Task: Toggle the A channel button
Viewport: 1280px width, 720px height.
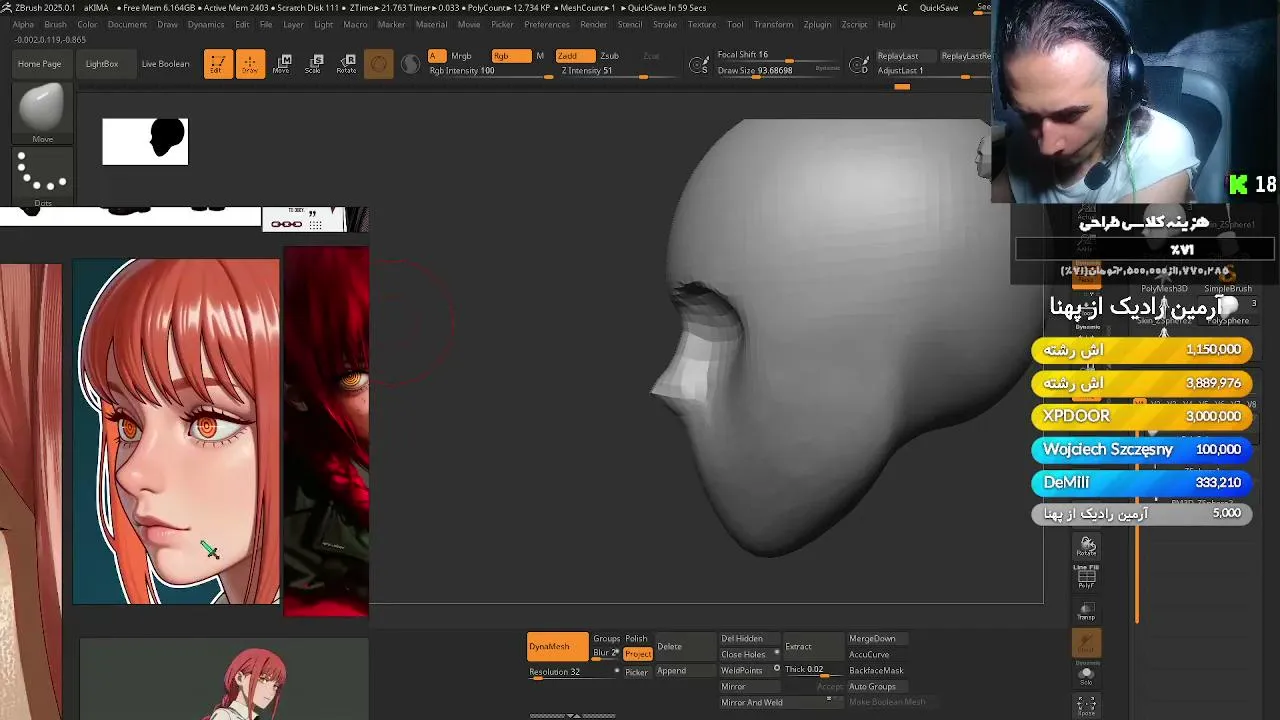Action: (436, 56)
